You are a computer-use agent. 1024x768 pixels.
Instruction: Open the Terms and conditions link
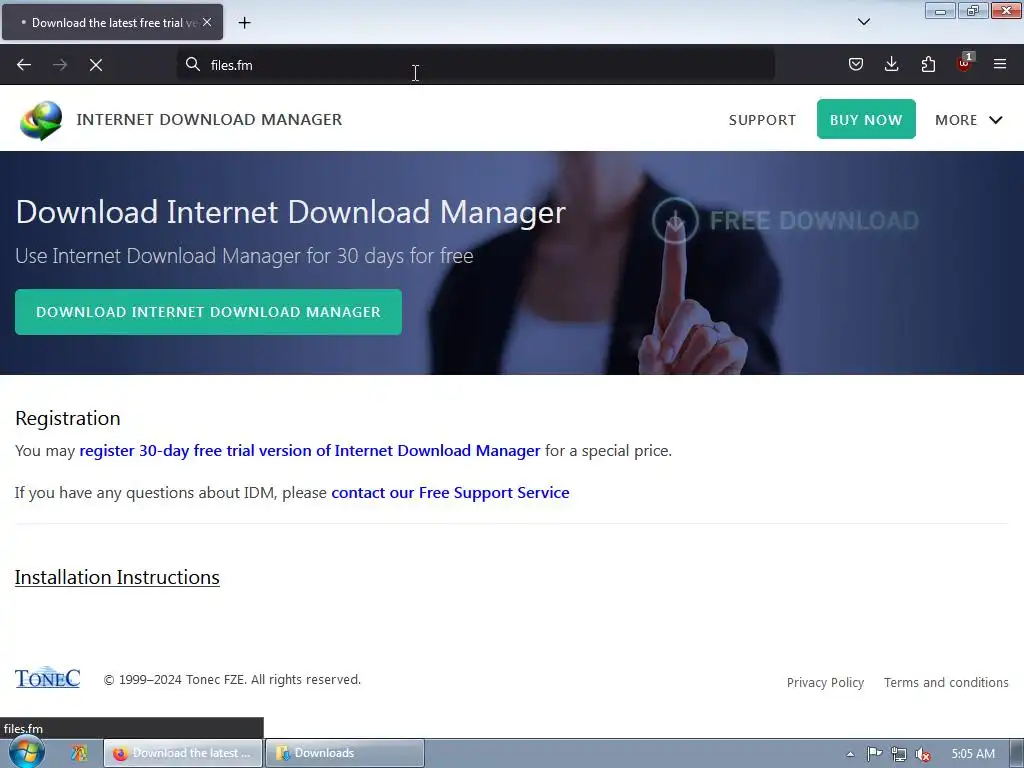(x=946, y=682)
